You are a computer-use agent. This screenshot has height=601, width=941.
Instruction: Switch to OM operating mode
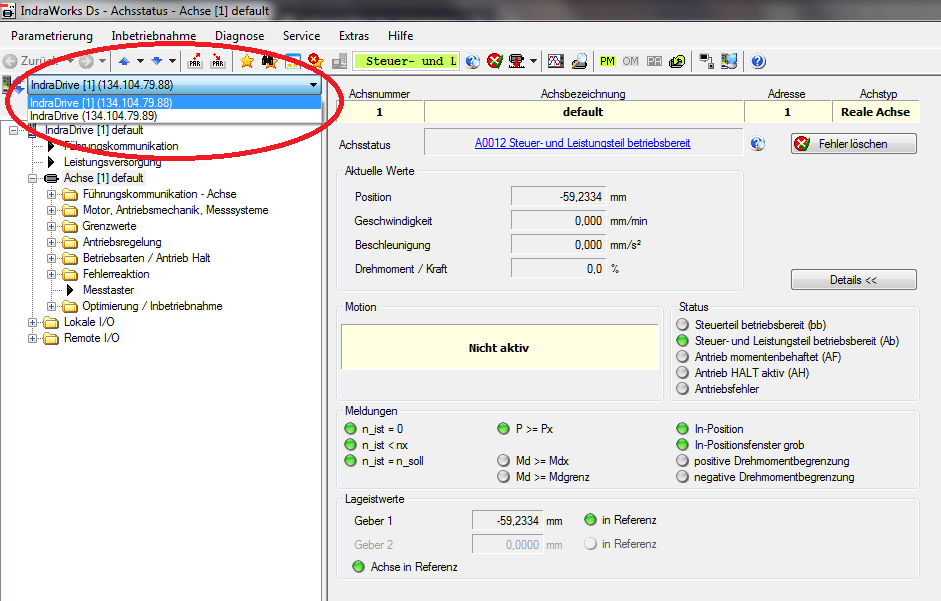[x=630, y=61]
